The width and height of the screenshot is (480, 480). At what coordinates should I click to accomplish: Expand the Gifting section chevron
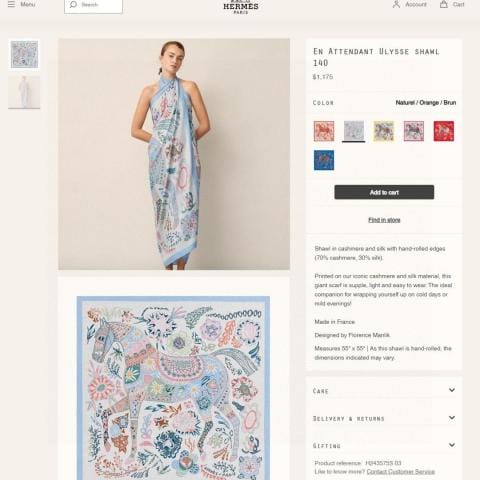pos(452,445)
